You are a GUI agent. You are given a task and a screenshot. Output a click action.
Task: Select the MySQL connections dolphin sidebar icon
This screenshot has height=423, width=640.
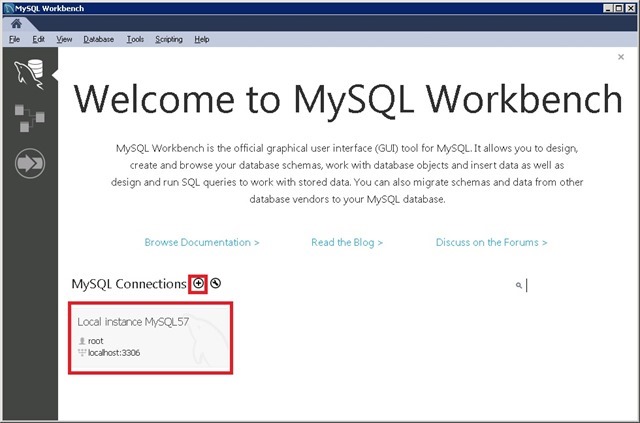click(x=29, y=74)
